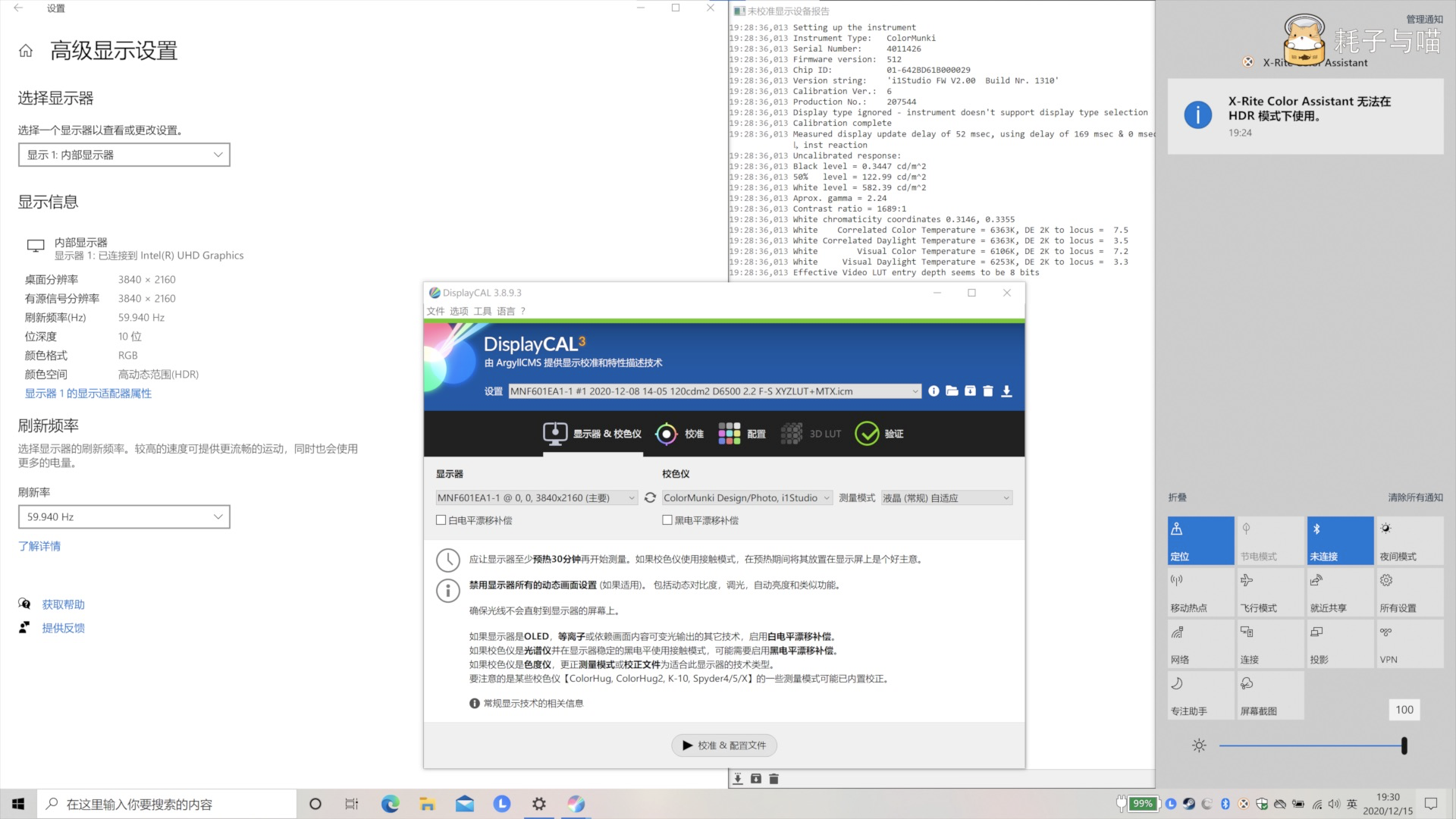Toggle the Location quick action tile
This screenshot has width=1456, height=819.
pyautogui.click(x=1201, y=541)
